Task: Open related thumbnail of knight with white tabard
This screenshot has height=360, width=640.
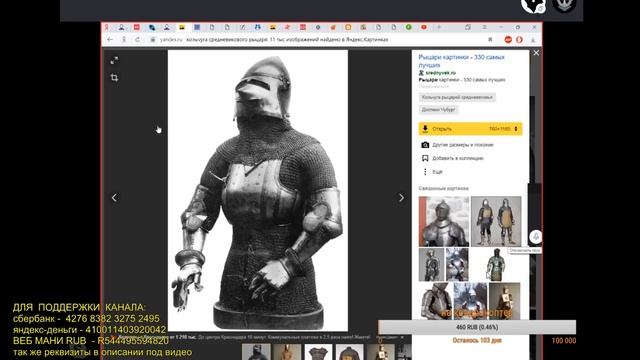Action: pyautogui.click(x=504, y=301)
